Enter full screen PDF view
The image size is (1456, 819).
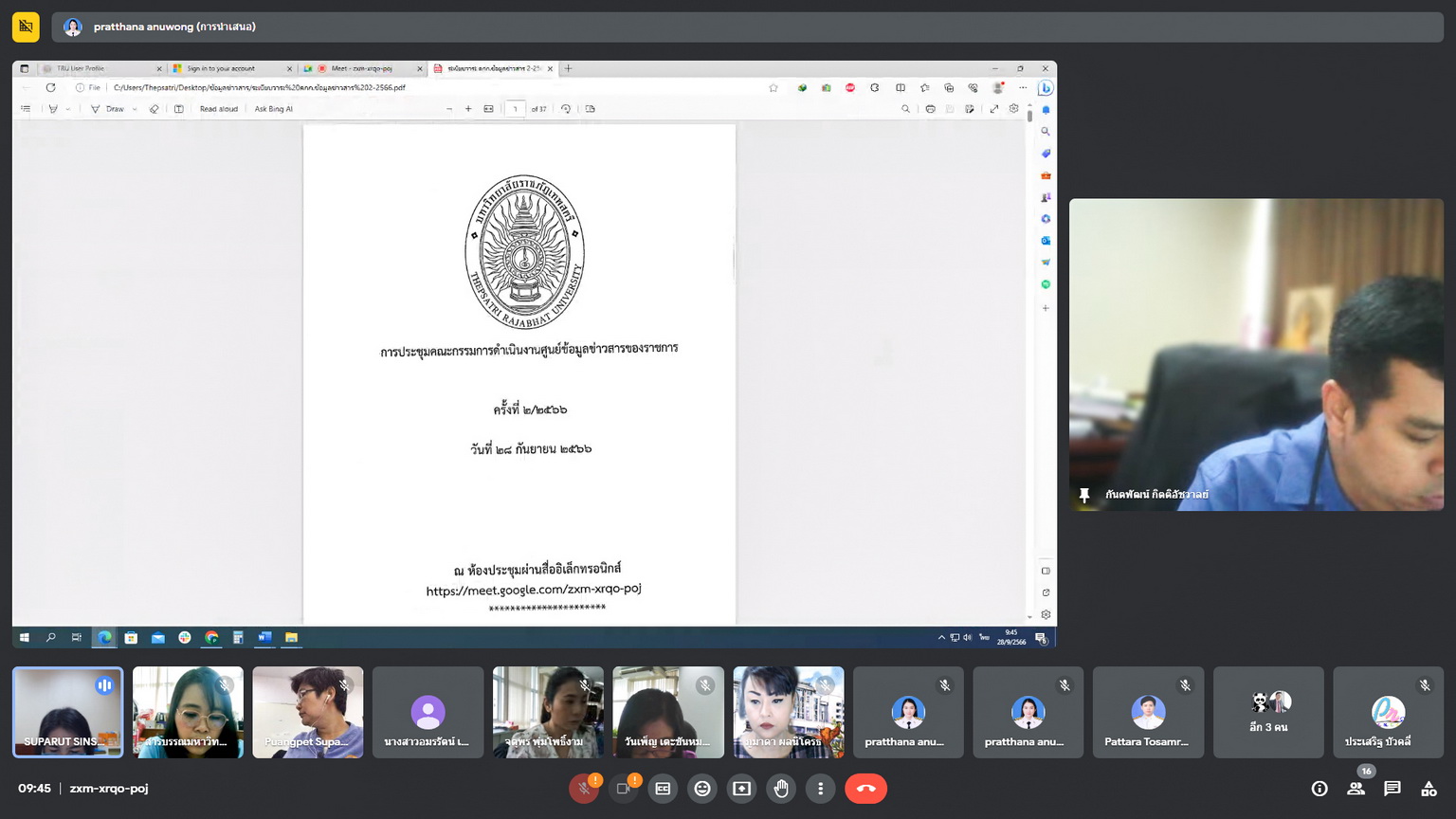click(x=994, y=109)
